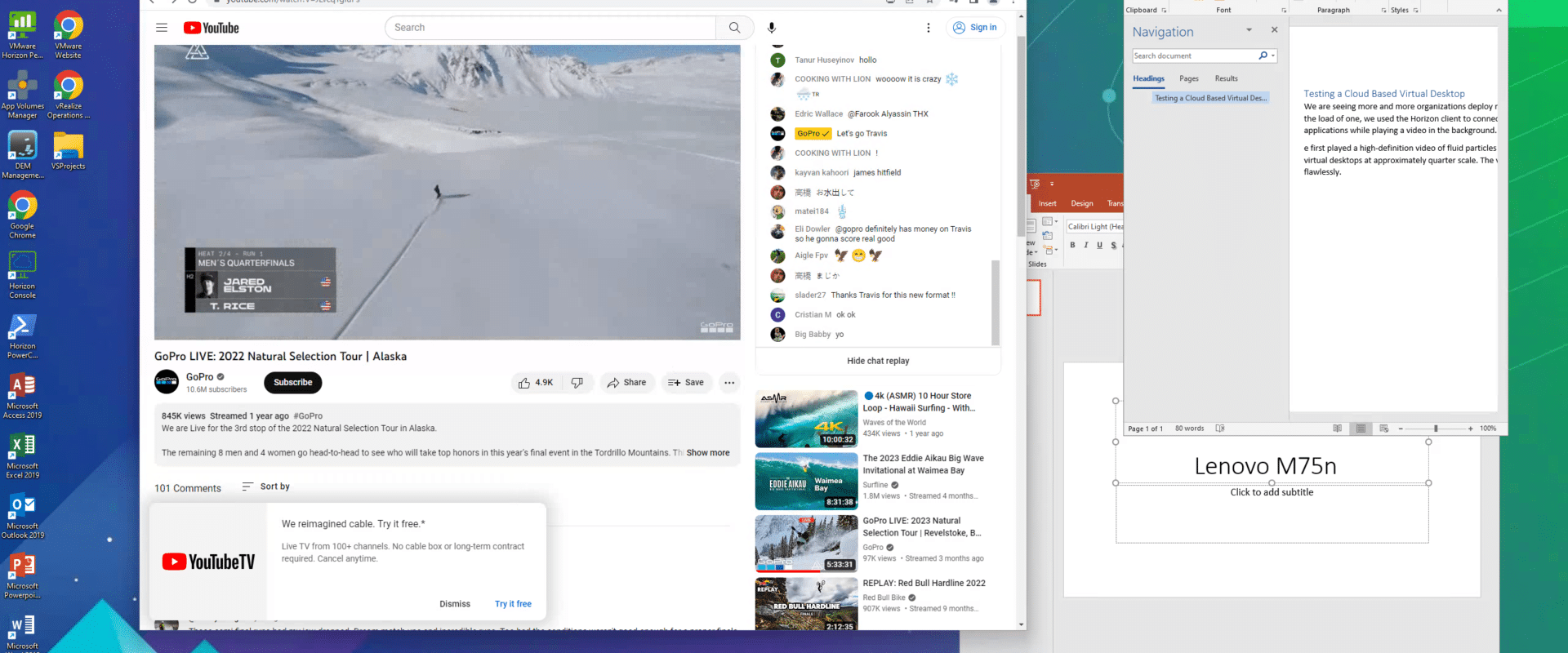Click Word zoom out minus button
Viewport: 1568px width, 653px height.
pos(1401,429)
